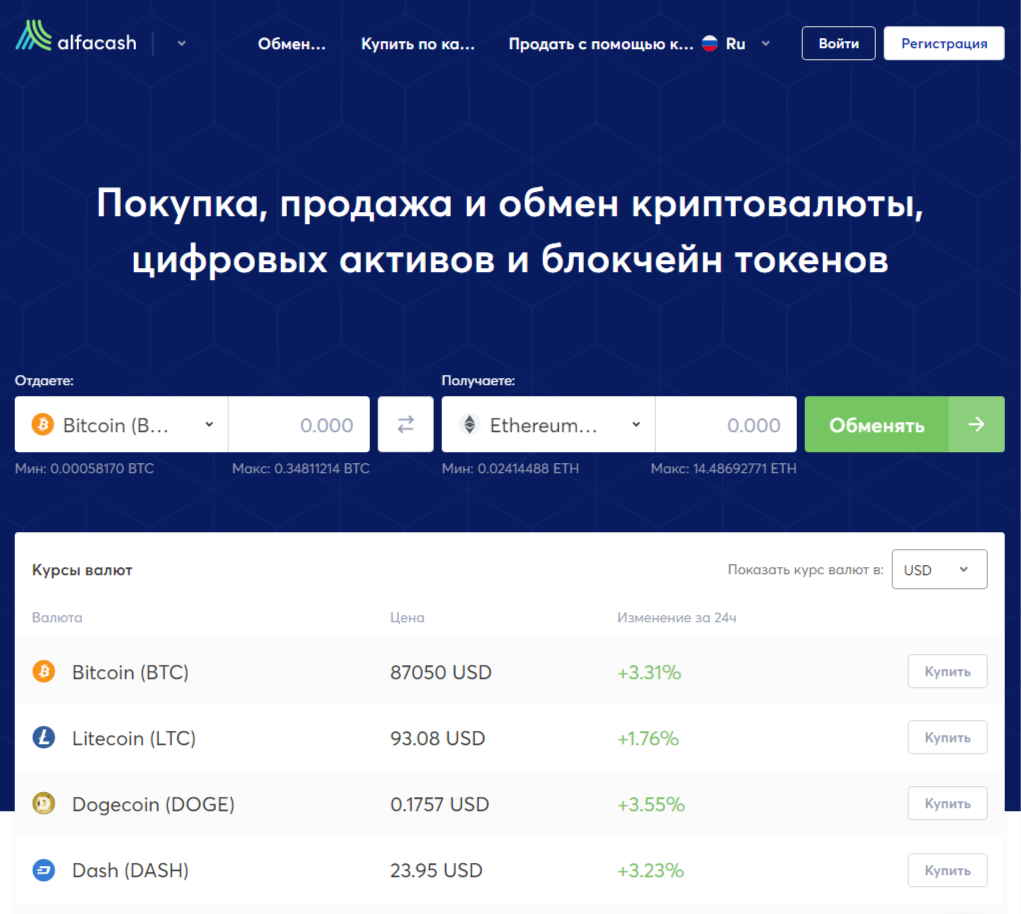The height and width of the screenshot is (914, 1021).
Task: Click the Валюта column header
Action: (57, 617)
